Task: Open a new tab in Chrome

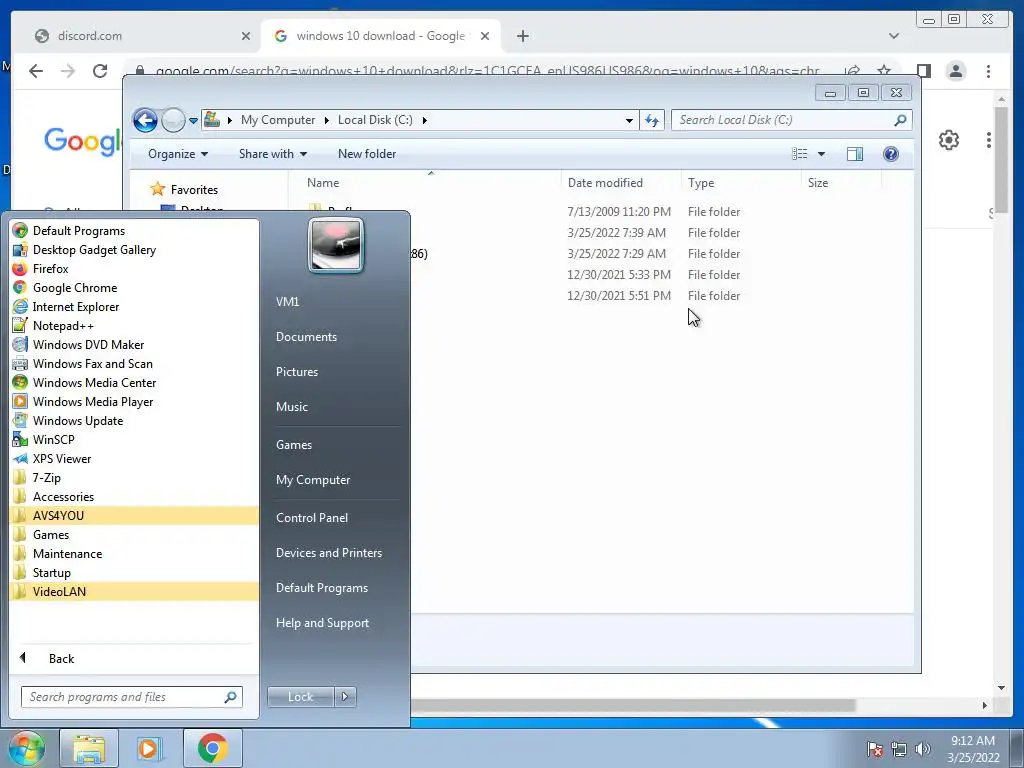Action: [522, 36]
